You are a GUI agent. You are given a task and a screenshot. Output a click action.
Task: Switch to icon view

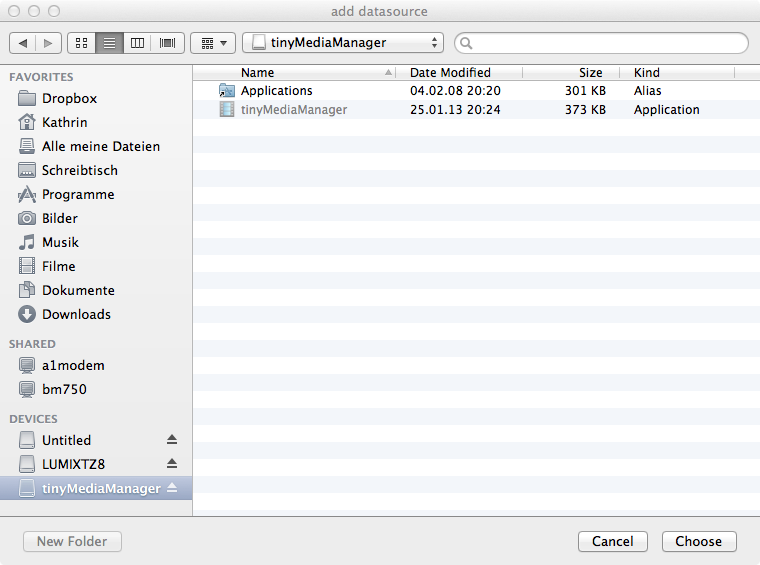(81, 43)
